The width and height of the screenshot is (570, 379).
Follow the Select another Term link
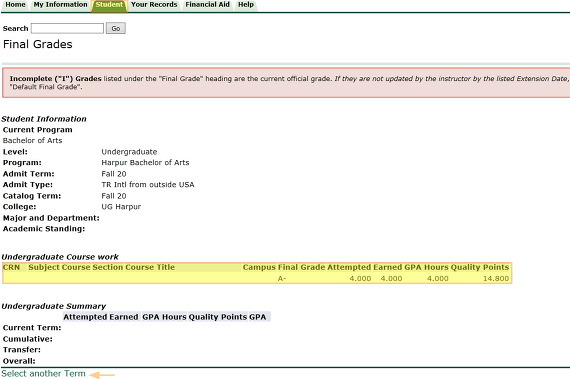pos(43,373)
